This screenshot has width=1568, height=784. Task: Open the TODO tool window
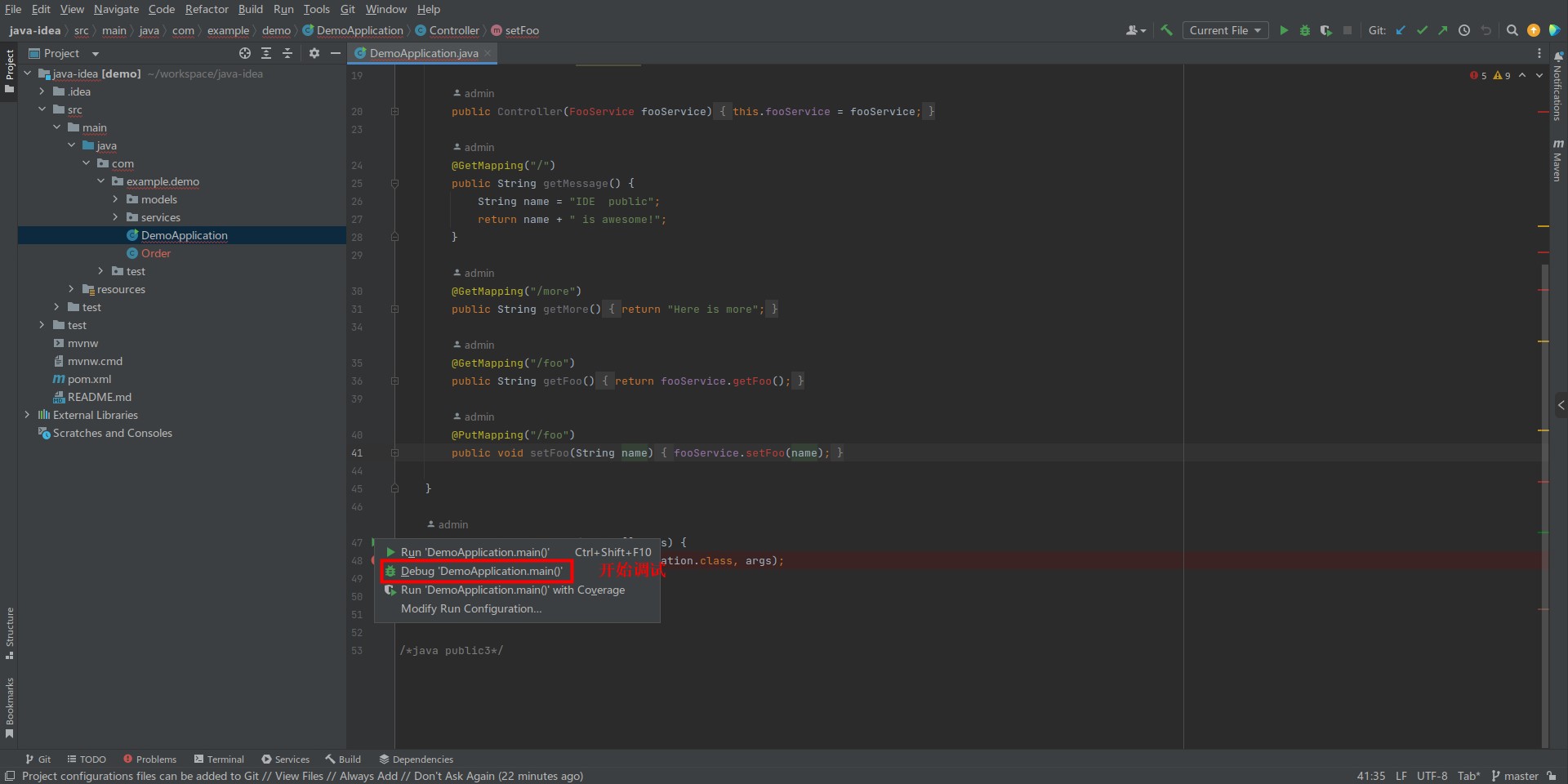[87, 759]
